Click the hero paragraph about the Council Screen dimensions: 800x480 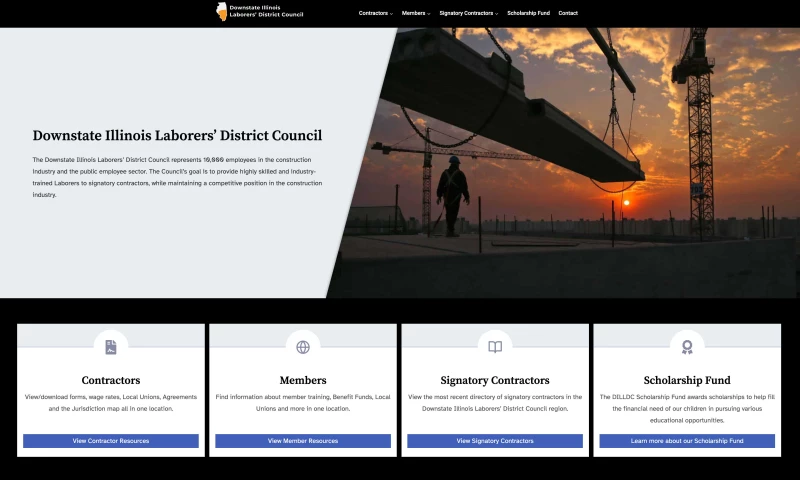[177, 177]
